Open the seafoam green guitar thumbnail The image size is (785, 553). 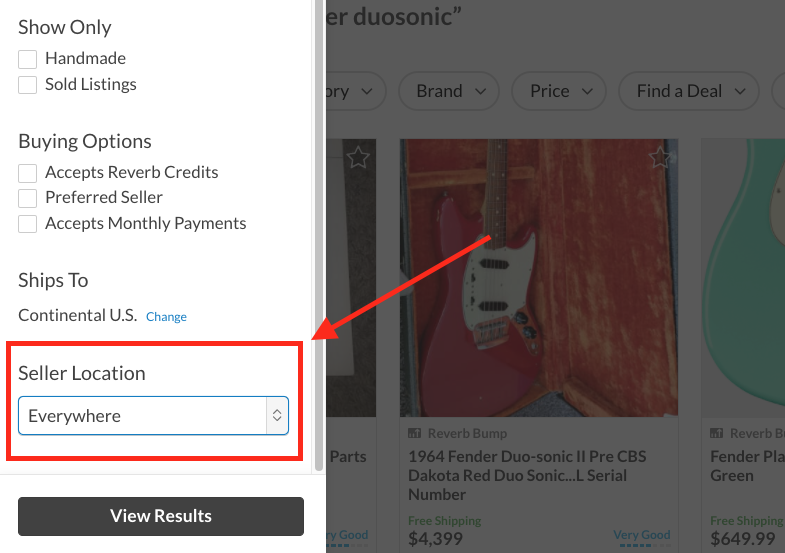pos(744,278)
